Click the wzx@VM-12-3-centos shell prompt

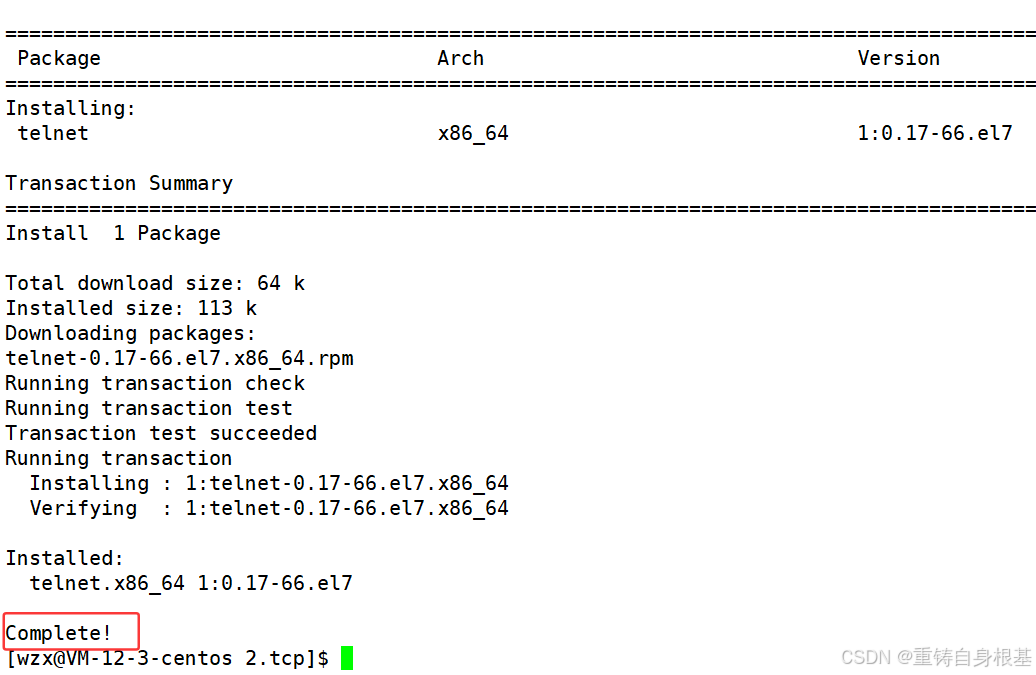(x=167, y=659)
